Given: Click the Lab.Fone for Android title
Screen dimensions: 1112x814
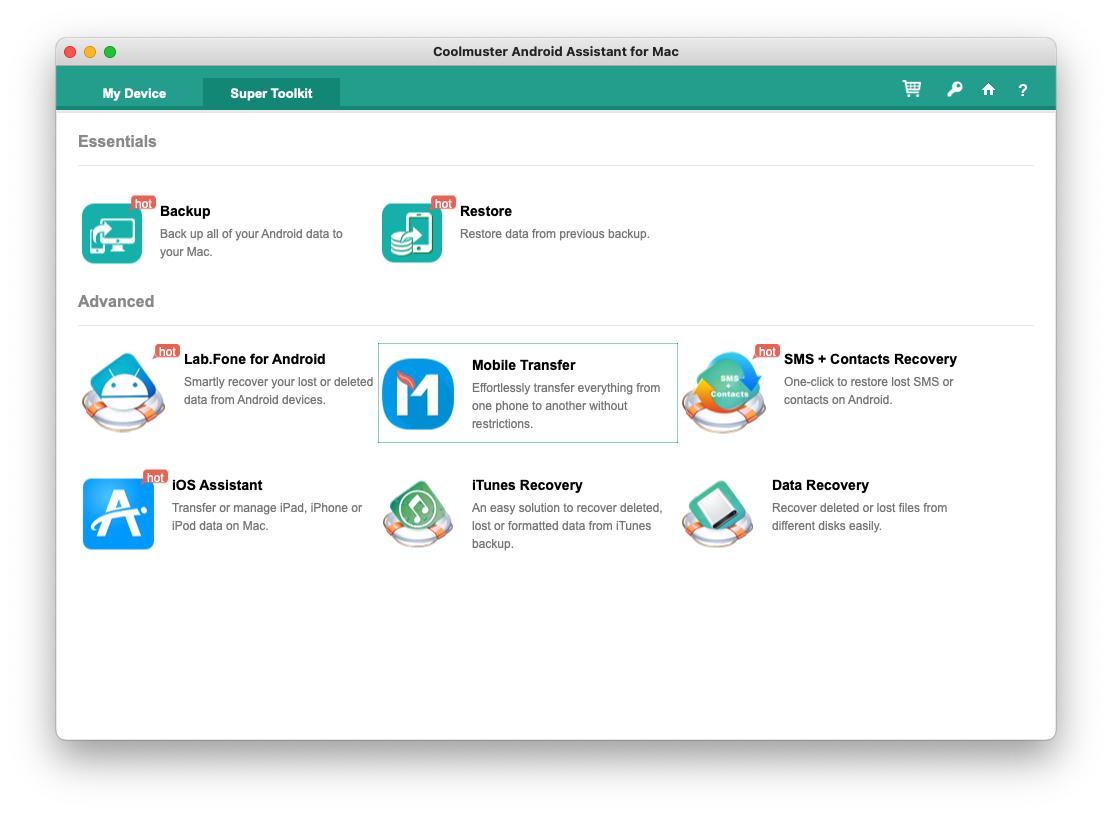Looking at the screenshot, I should coord(255,359).
